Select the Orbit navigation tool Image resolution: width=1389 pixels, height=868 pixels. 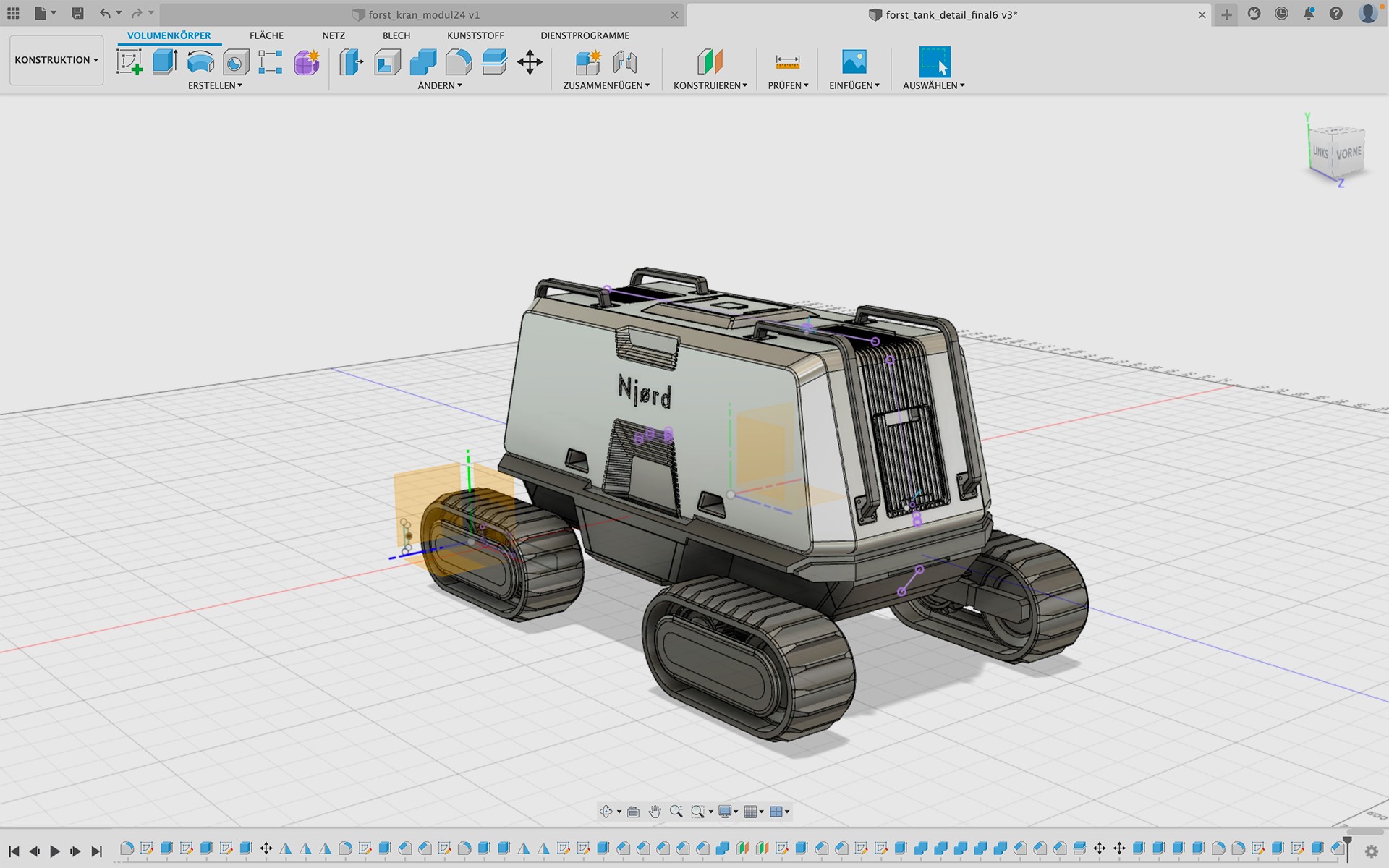(606, 812)
